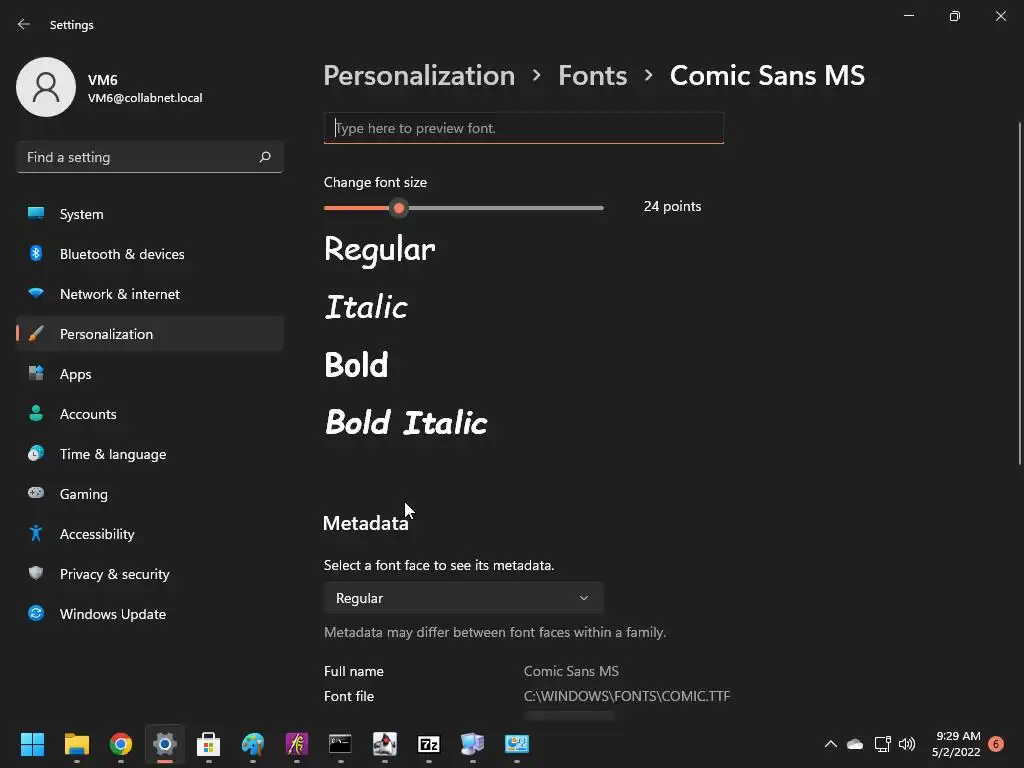Open OneDrive cloud tray icon
This screenshot has width=1024, height=768.
click(855, 744)
